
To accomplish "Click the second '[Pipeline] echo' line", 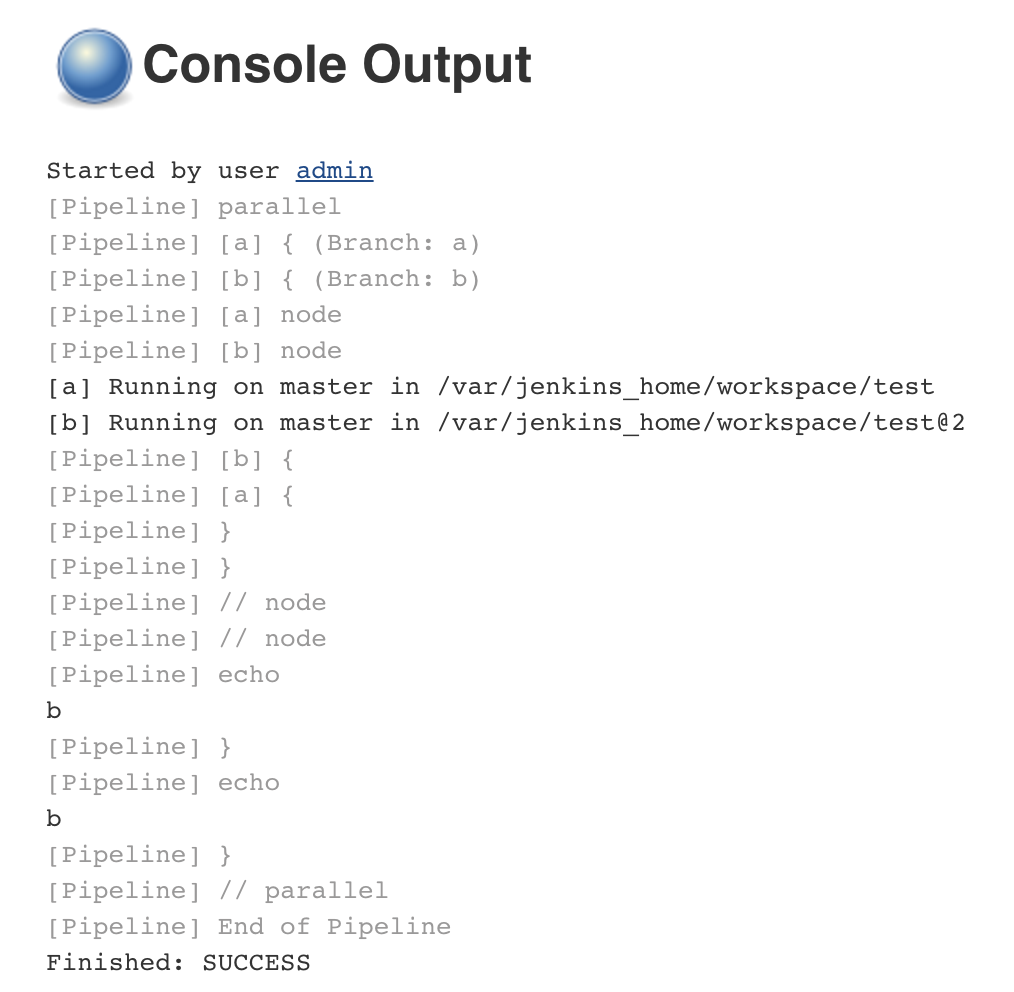I will (163, 783).
